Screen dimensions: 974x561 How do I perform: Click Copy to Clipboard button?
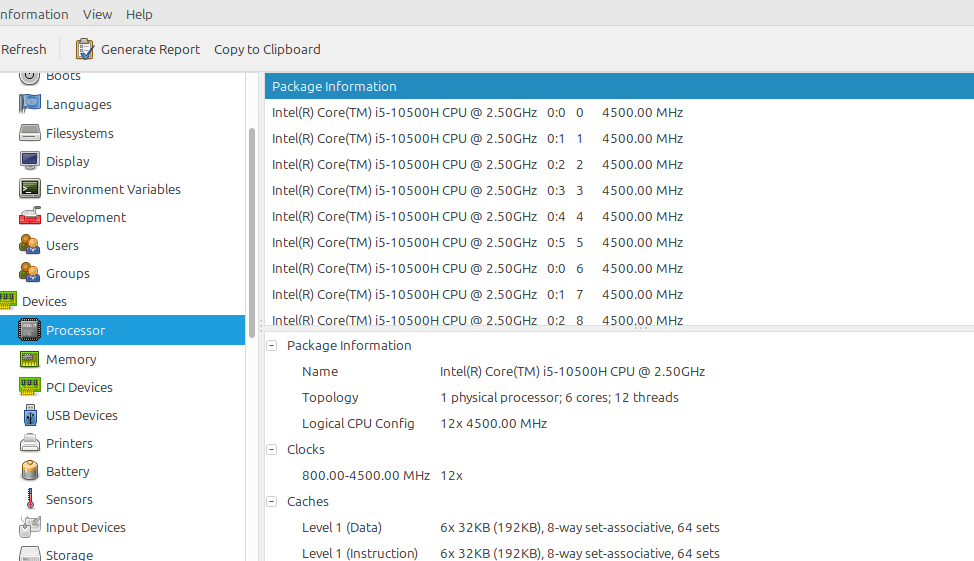[267, 49]
